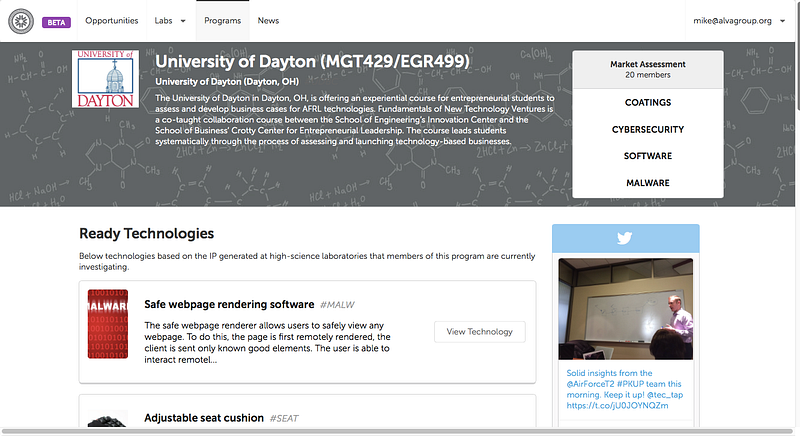Click the University of Dayton logo
This screenshot has width=800, height=436.
tap(106, 79)
